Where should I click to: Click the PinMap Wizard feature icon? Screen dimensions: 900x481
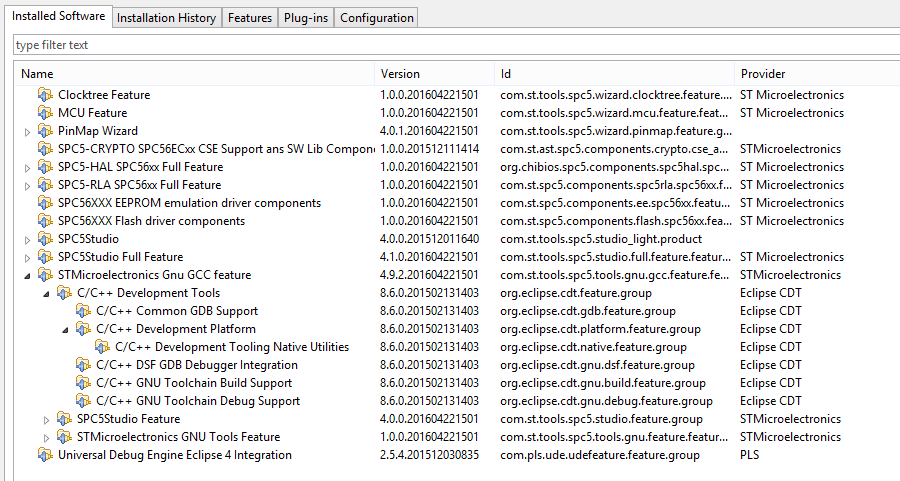click(45, 131)
